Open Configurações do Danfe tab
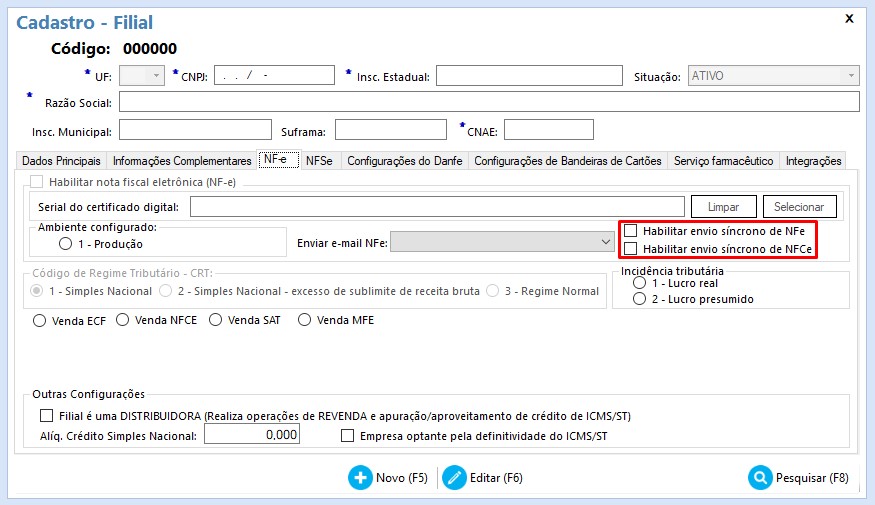875x505 pixels. pyautogui.click(x=405, y=160)
